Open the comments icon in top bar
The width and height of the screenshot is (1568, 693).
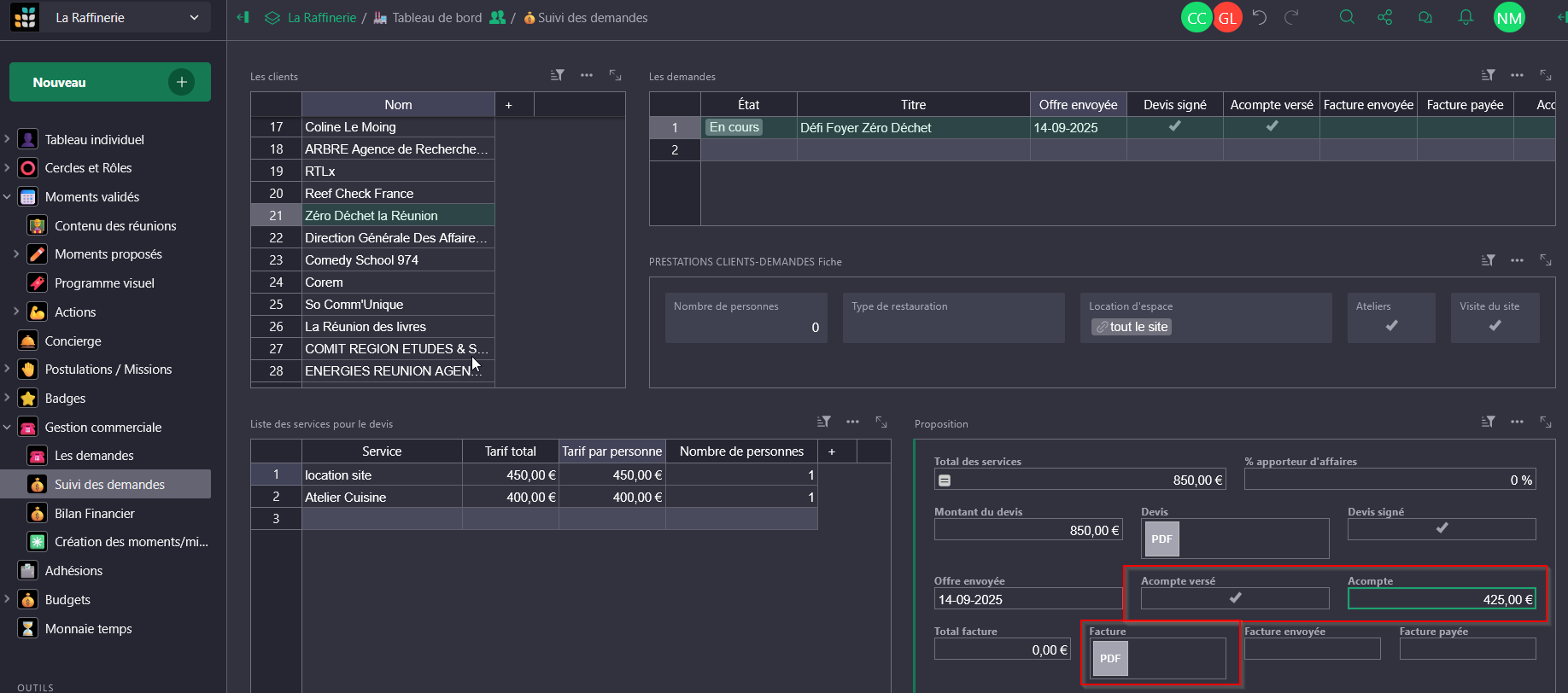point(1425,17)
